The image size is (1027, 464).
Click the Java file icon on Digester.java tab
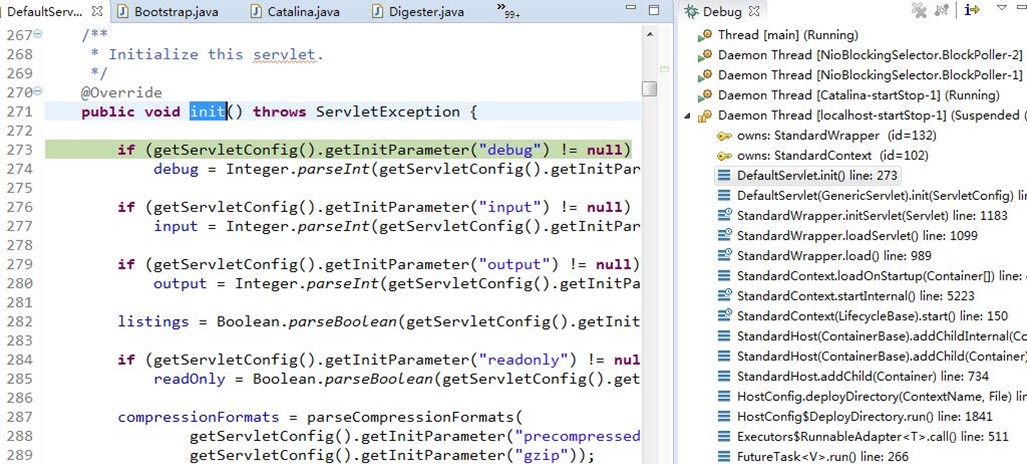378,11
